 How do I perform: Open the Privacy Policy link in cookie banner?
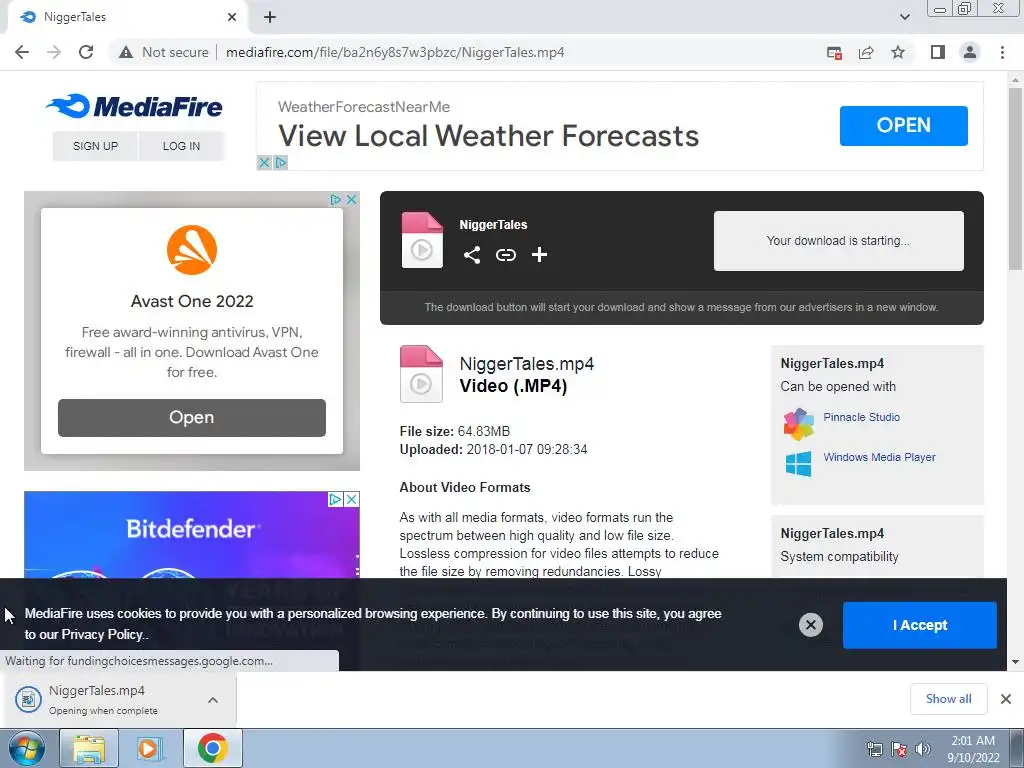tap(102, 634)
